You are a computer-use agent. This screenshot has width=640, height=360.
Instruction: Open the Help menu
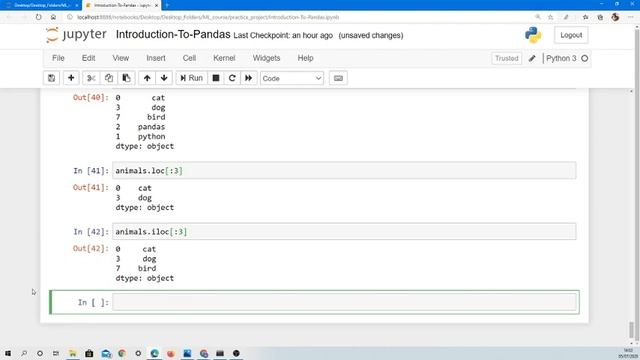pyautogui.click(x=305, y=58)
